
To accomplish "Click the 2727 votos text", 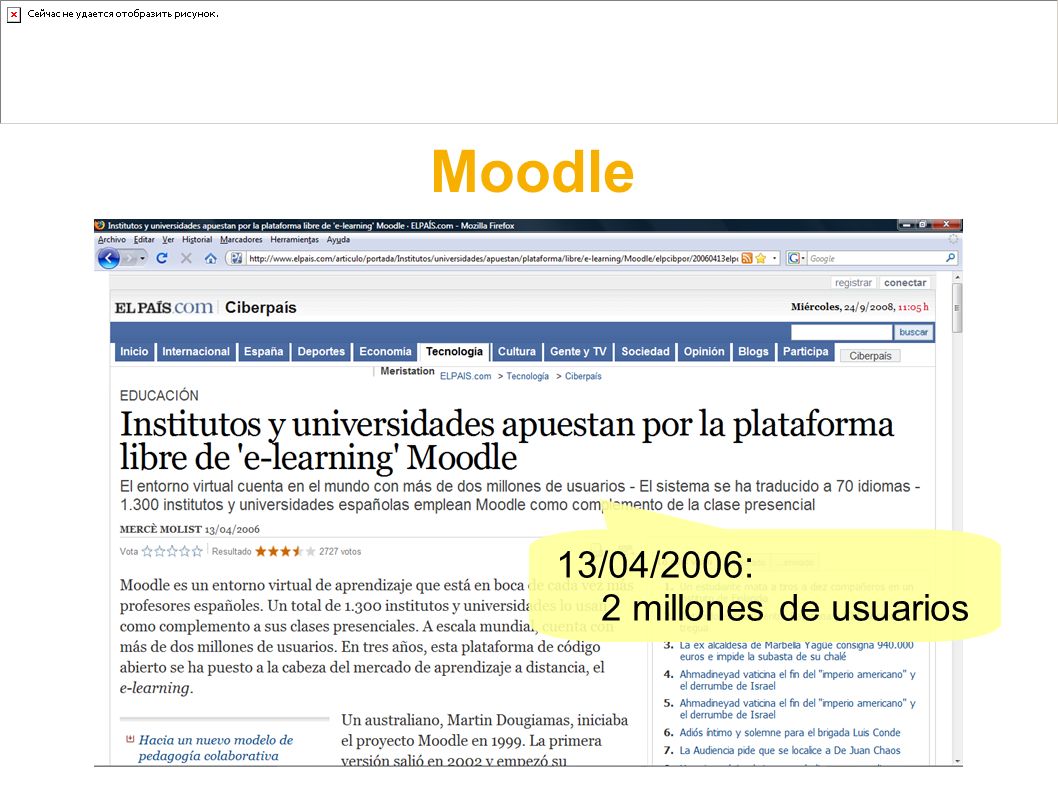I will coord(340,551).
